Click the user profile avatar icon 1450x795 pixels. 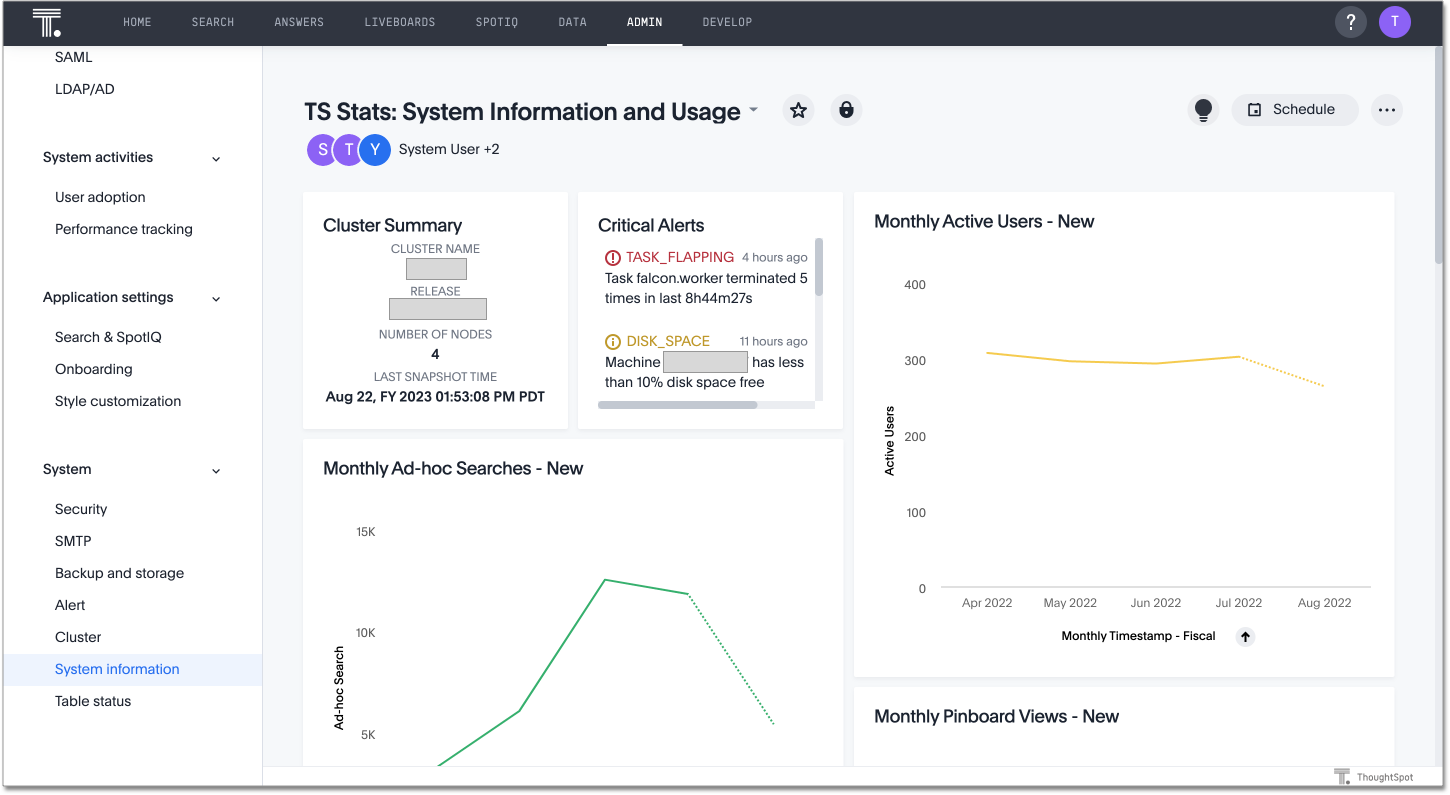pyautogui.click(x=1395, y=21)
